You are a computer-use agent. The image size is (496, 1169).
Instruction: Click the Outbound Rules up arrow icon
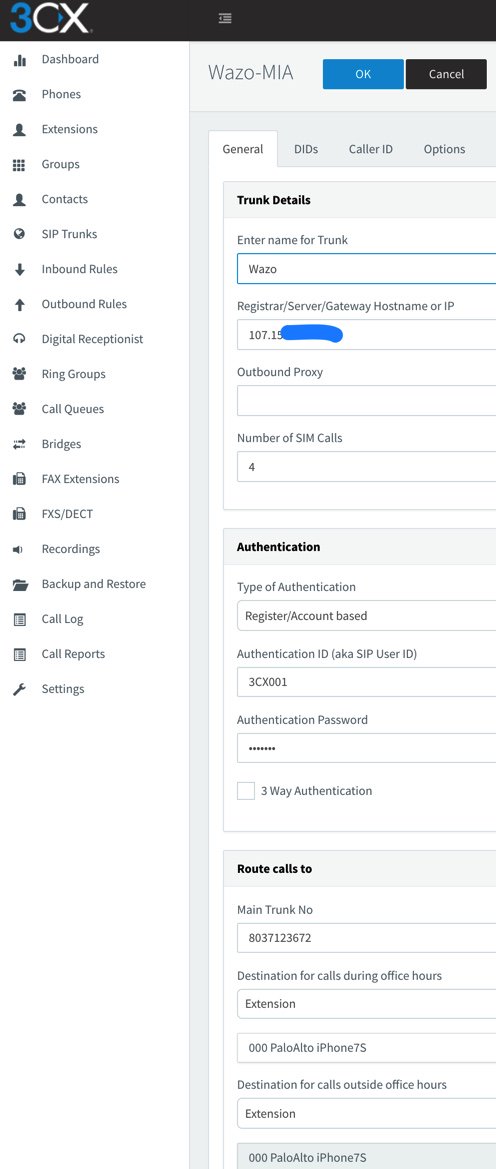(20, 305)
